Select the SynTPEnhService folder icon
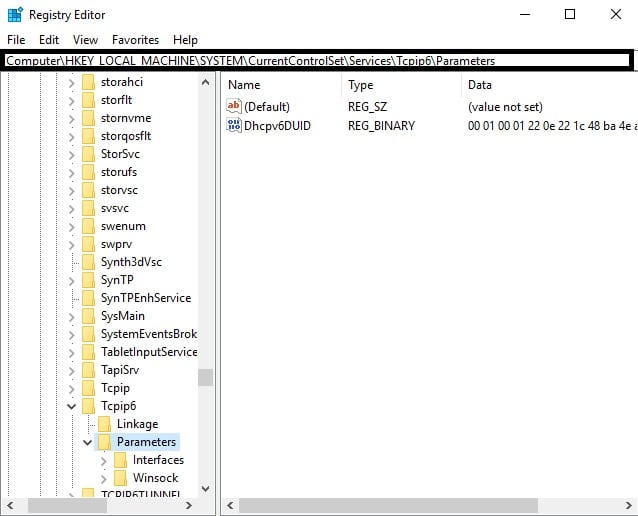 point(88,298)
